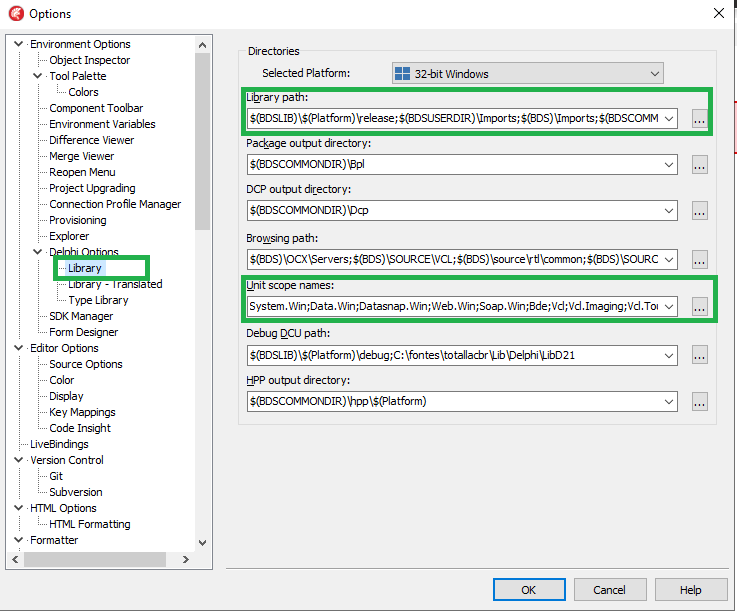The image size is (737, 613).
Task: Select Colors under Tool Palette
Action: 83,92
